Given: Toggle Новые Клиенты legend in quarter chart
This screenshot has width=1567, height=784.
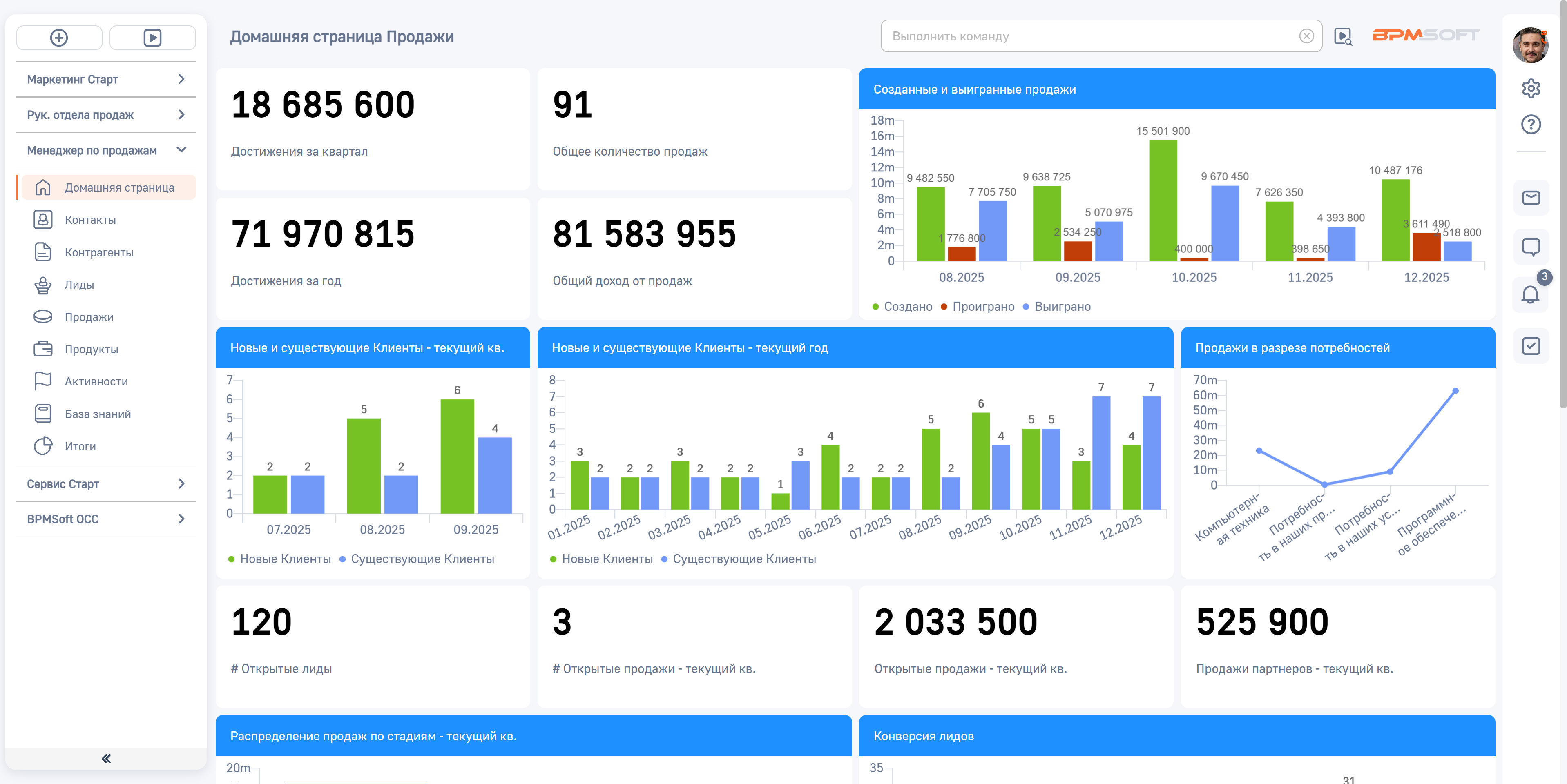Looking at the screenshot, I should pyautogui.click(x=279, y=559).
